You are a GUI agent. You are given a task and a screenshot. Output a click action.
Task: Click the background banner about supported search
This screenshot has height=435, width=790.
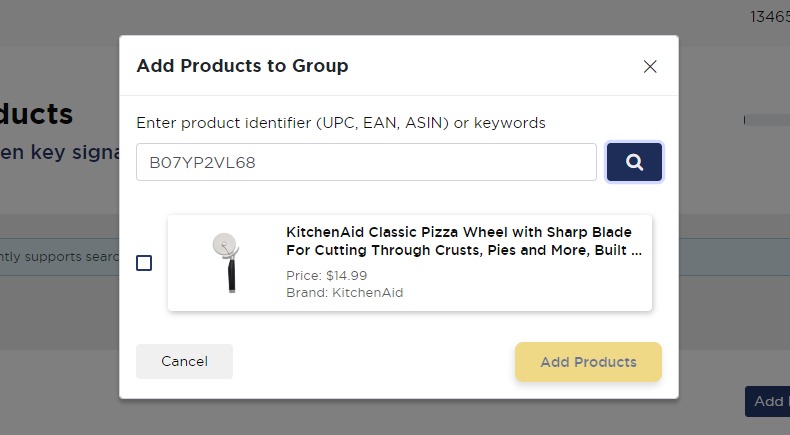tap(60, 257)
